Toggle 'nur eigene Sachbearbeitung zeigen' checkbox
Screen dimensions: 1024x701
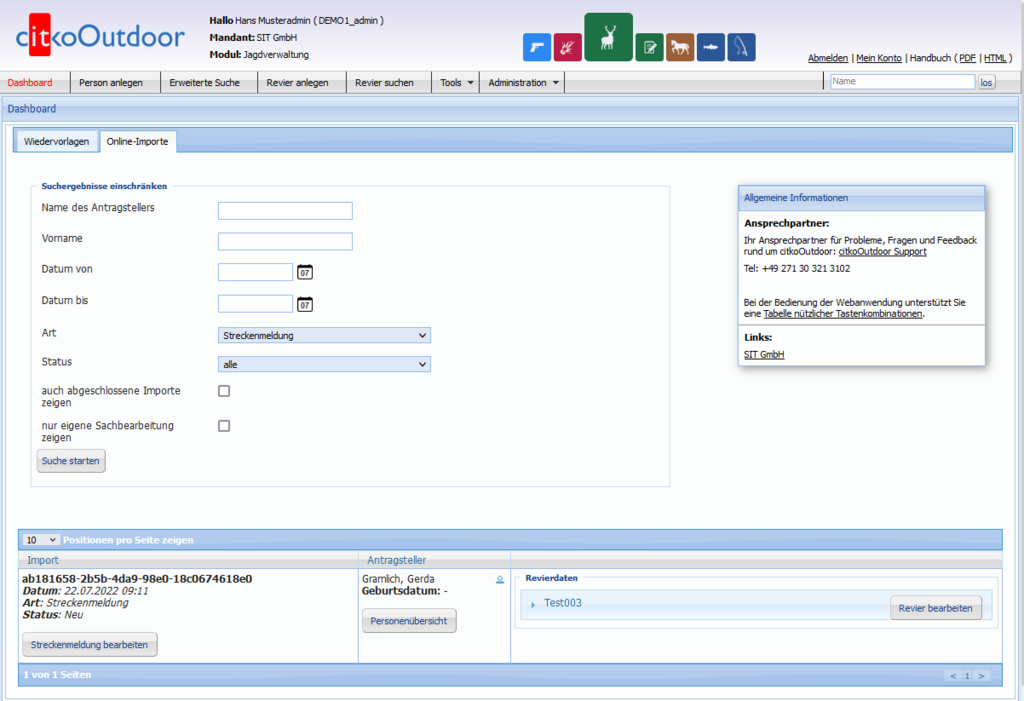point(224,426)
